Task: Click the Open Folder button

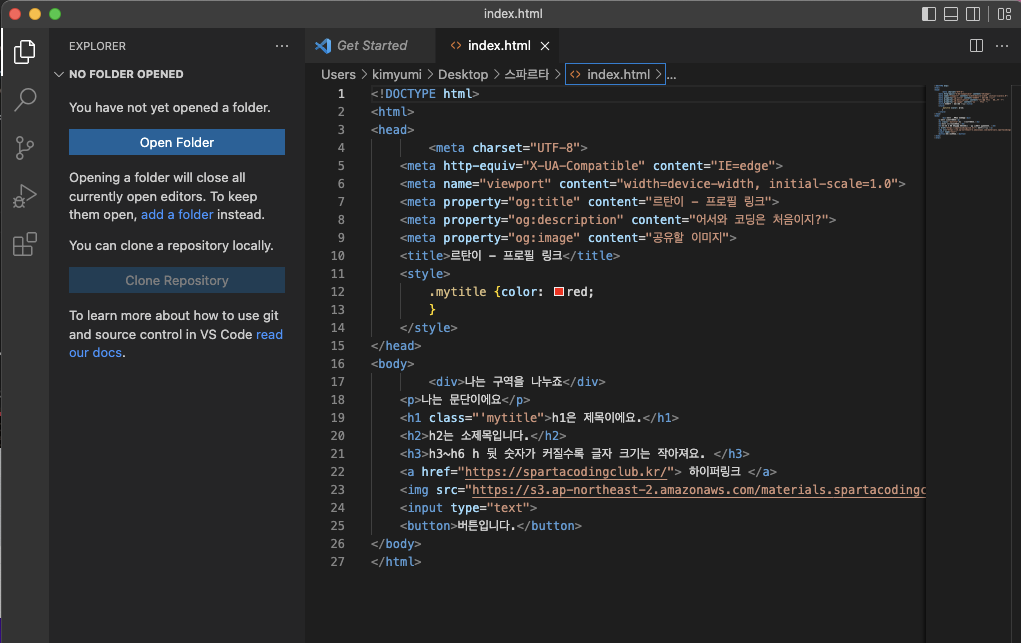Action: click(x=177, y=142)
